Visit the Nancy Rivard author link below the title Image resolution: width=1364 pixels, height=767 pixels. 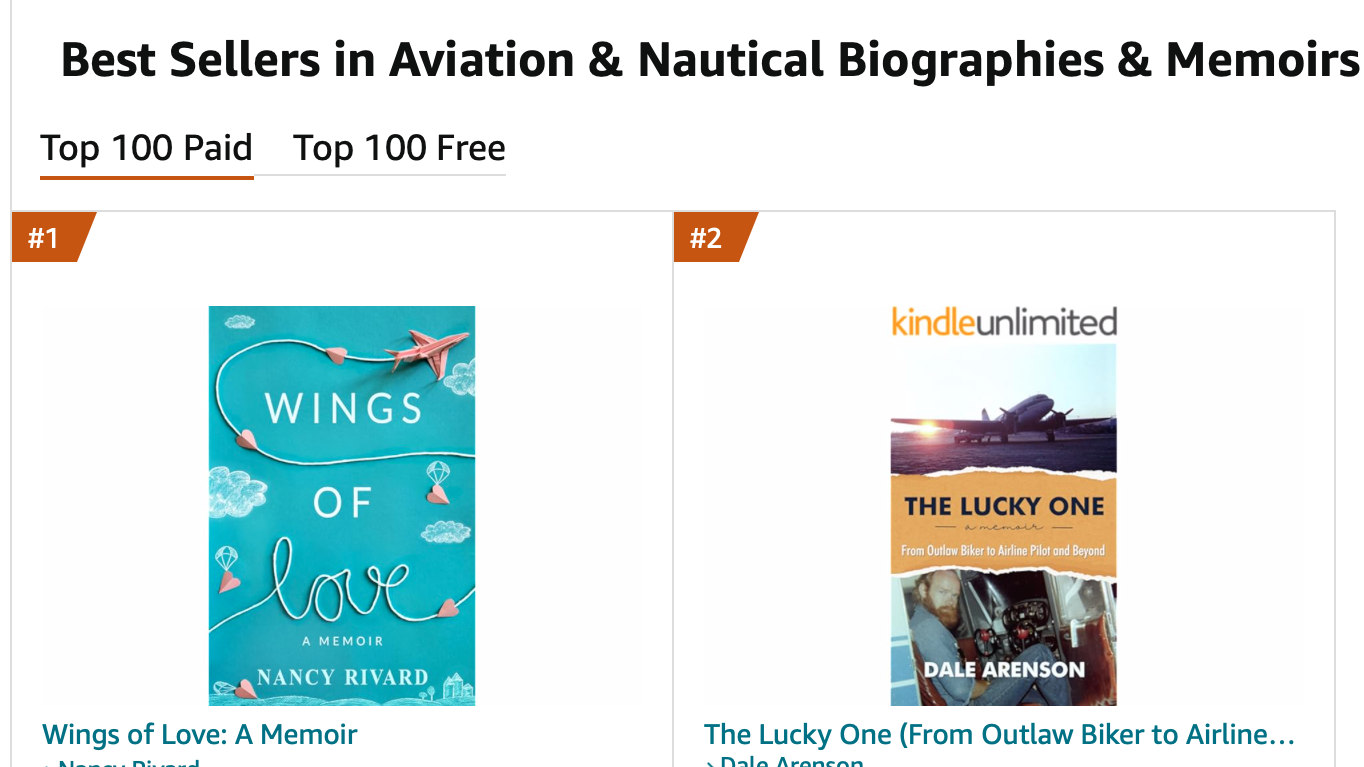click(x=129, y=763)
